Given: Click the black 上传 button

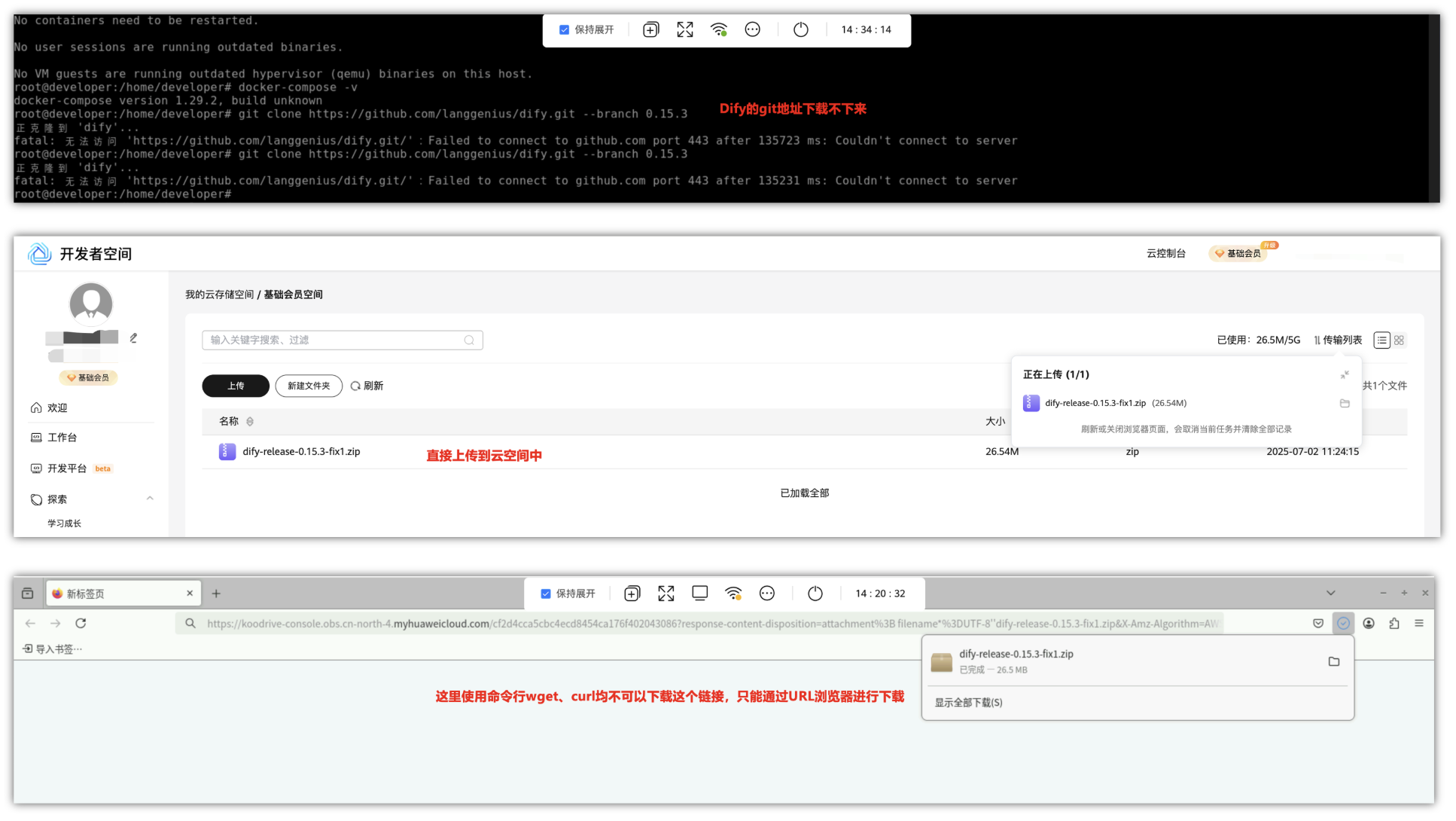Looking at the screenshot, I should point(236,386).
